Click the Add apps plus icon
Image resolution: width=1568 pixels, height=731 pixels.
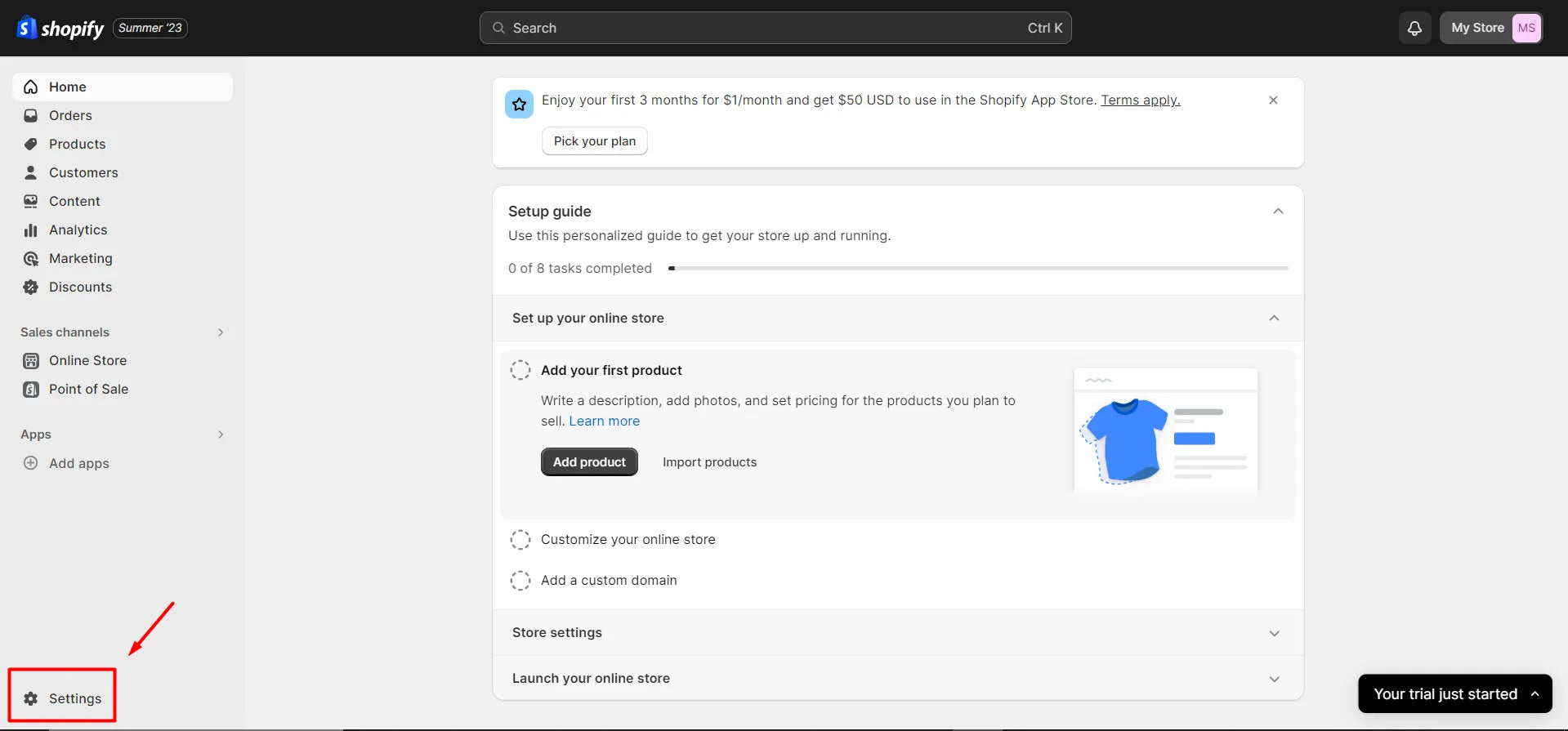click(x=31, y=463)
